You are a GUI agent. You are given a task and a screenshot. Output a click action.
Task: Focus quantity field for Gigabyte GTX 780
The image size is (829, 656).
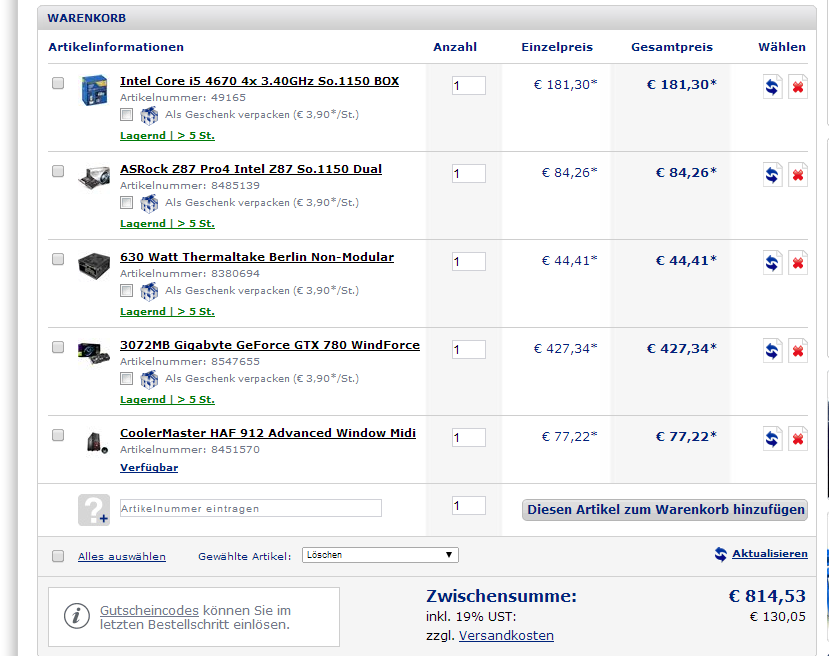pyautogui.click(x=468, y=349)
